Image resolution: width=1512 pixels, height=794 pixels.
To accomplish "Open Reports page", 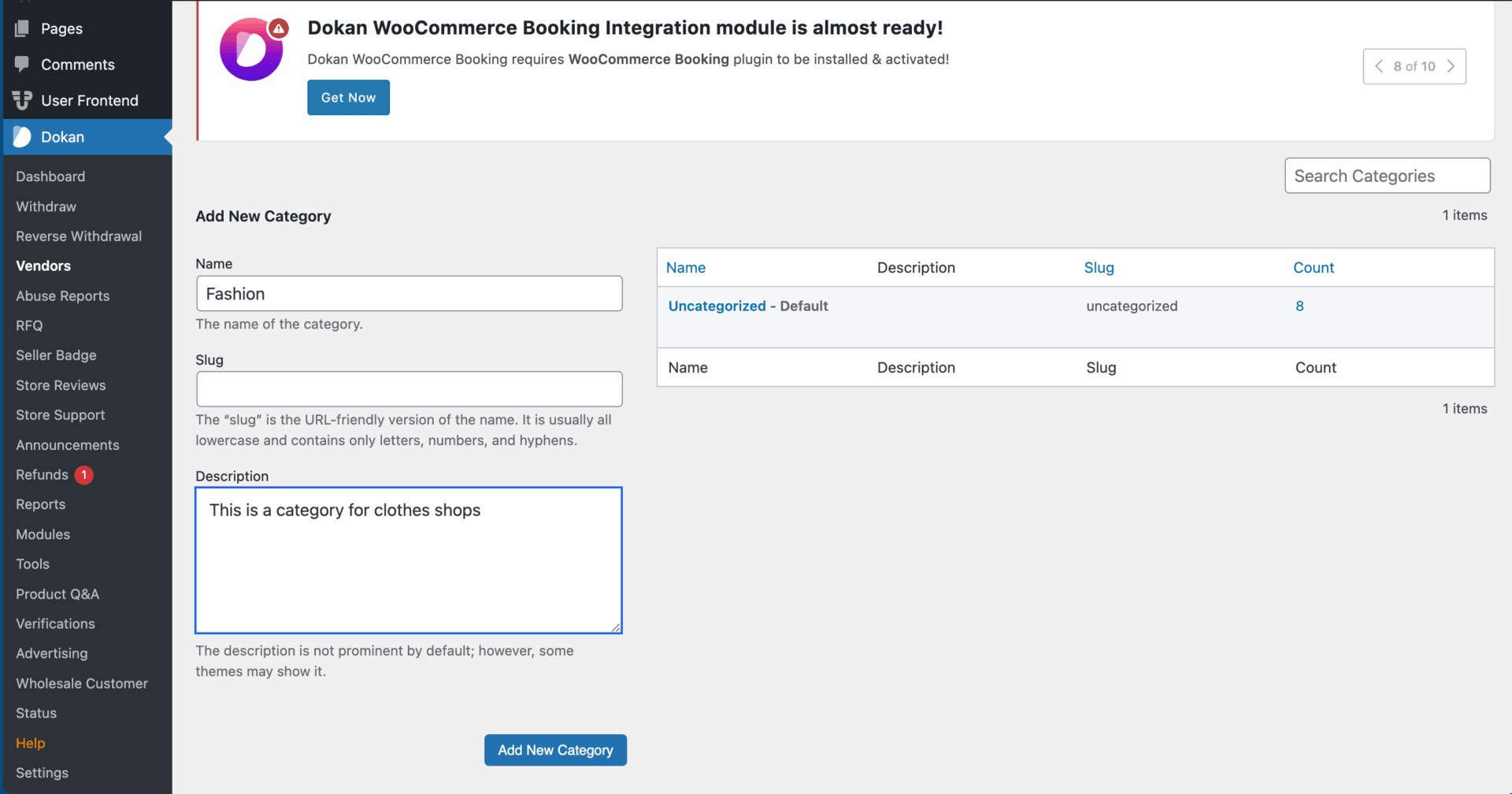I will 40,505.
